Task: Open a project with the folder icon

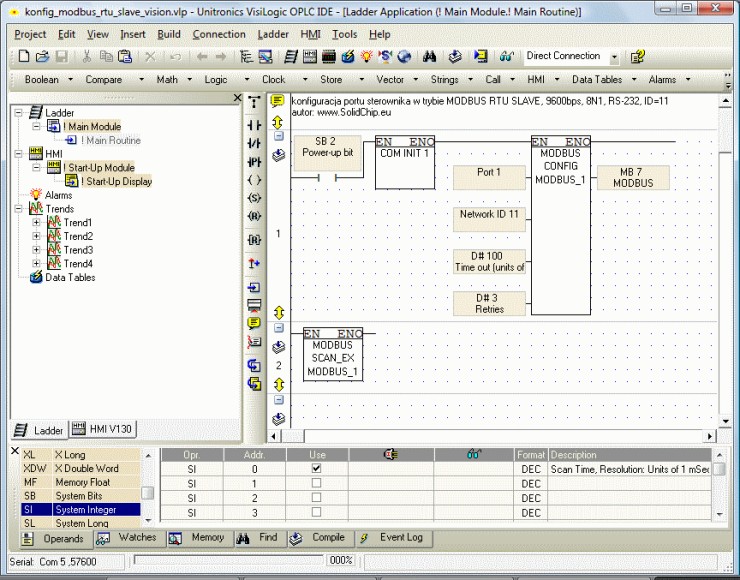Action: (x=42, y=57)
